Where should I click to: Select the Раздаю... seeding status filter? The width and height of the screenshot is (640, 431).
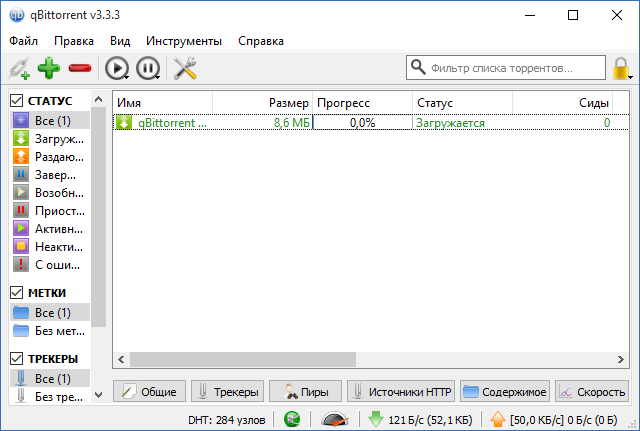[50, 157]
